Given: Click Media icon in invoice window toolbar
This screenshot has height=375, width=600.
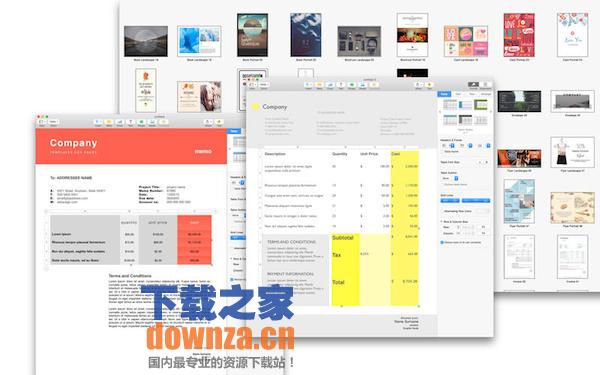Looking at the screenshot, I should coord(363,85).
